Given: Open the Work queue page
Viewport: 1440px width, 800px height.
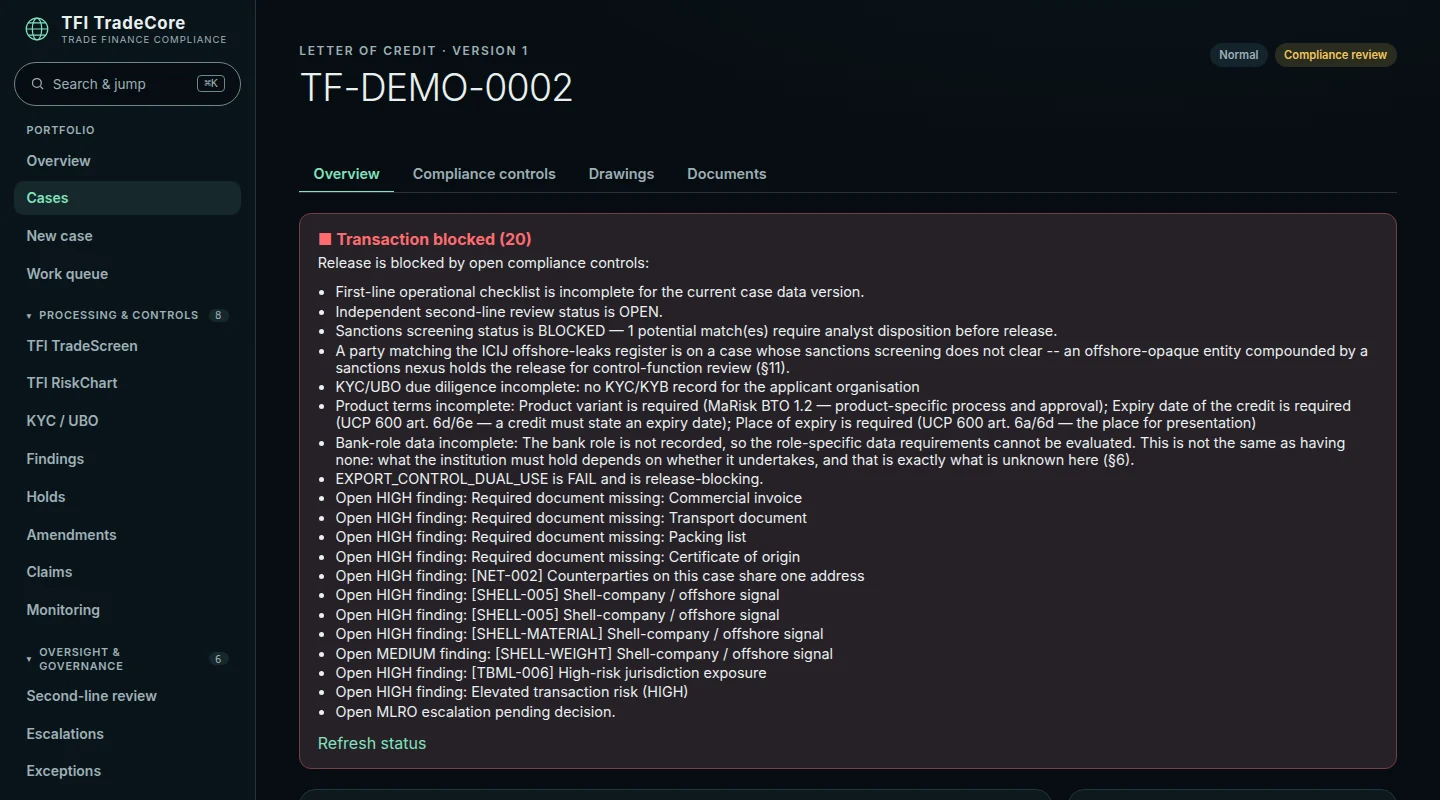Looking at the screenshot, I should click(x=127, y=274).
